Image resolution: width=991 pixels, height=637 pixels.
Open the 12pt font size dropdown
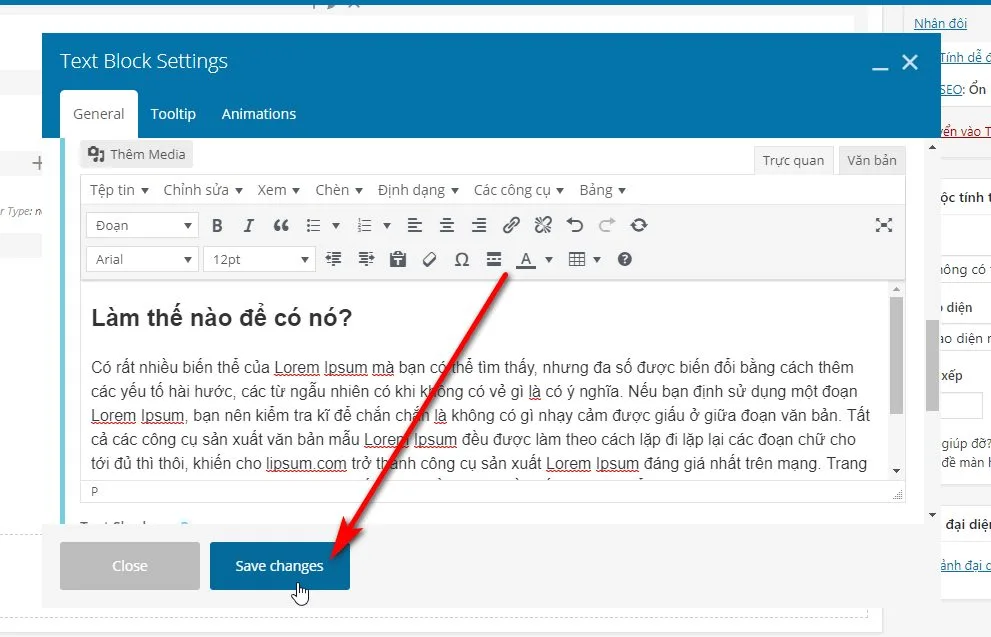pos(259,259)
